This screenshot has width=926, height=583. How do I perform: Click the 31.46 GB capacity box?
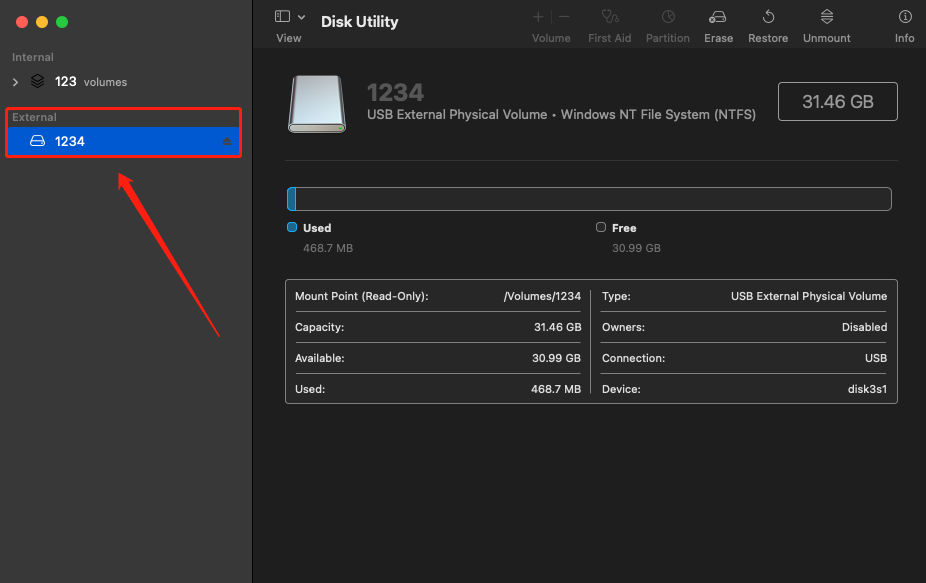pos(837,102)
